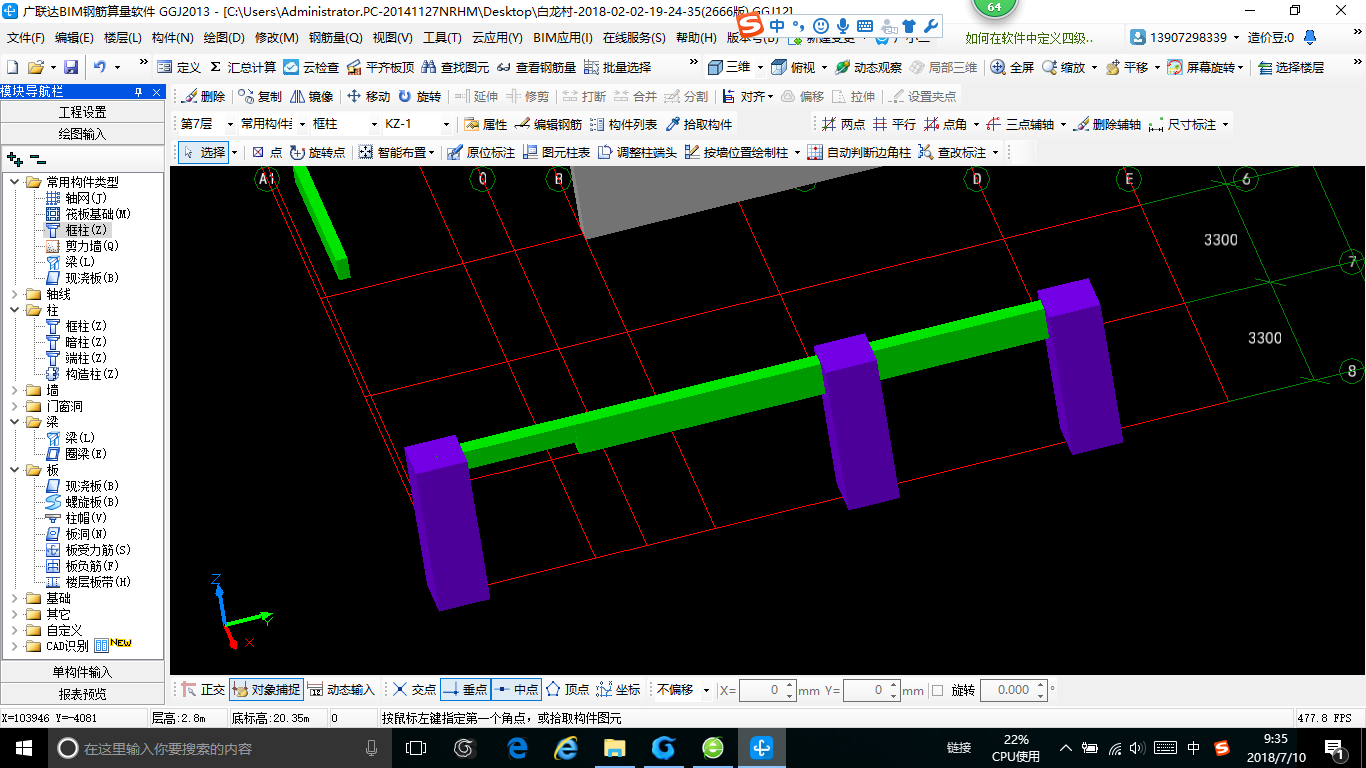Screen dimensions: 1366x768
Task: Click the 报表预览 navigation button
Action: tap(82, 693)
